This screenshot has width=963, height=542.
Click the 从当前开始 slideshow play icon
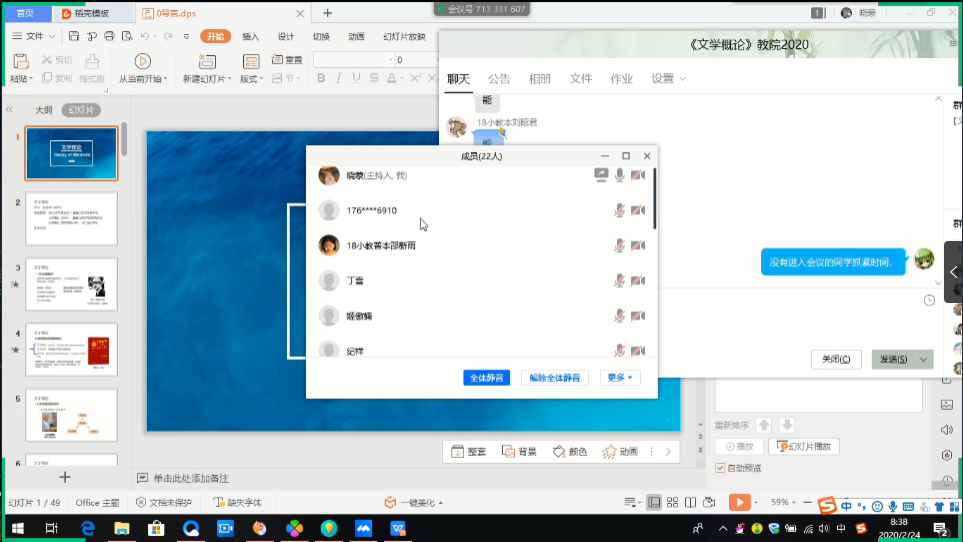coord(143,61)
